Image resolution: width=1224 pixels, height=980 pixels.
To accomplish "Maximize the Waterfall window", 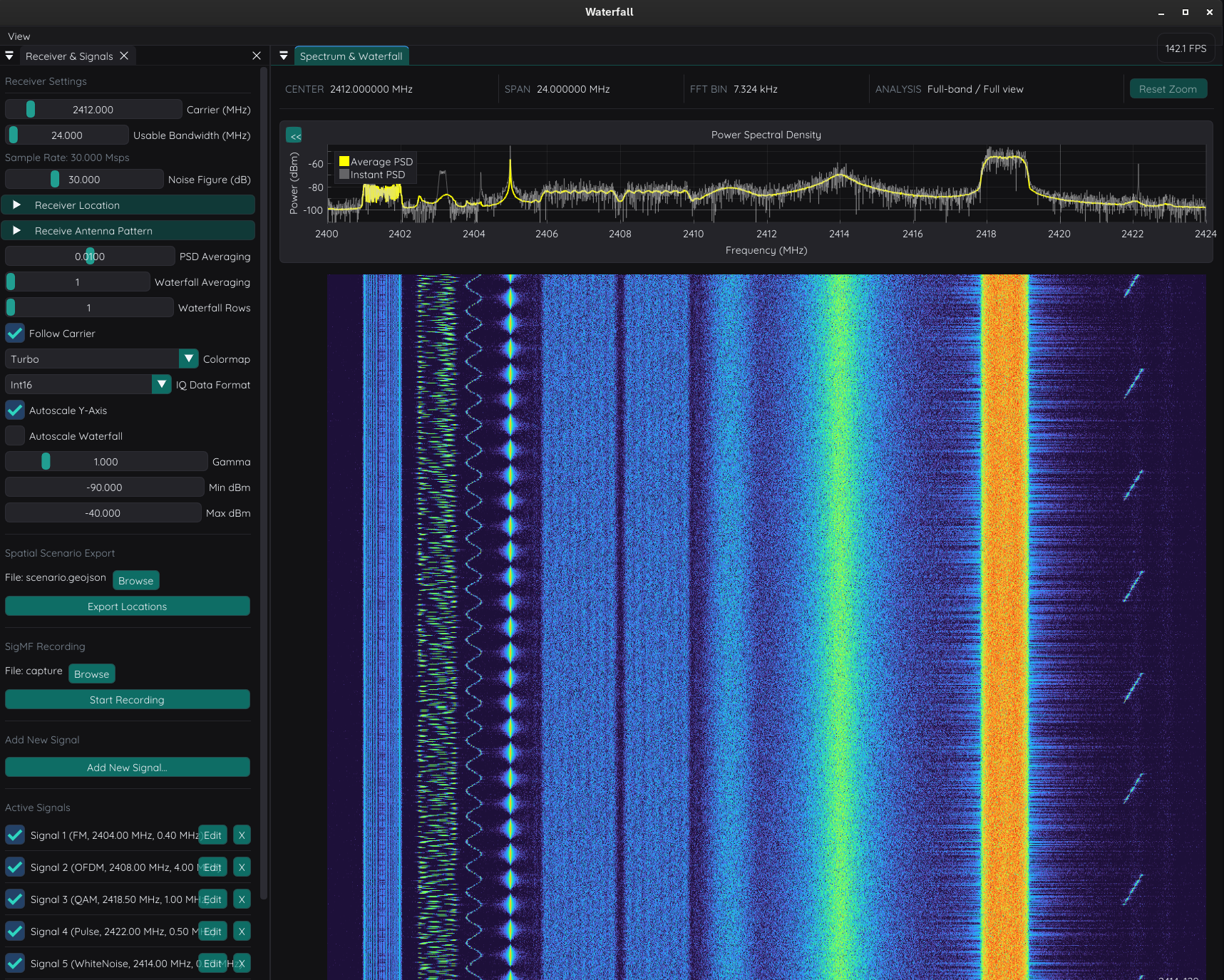I will click(1186, 12).
